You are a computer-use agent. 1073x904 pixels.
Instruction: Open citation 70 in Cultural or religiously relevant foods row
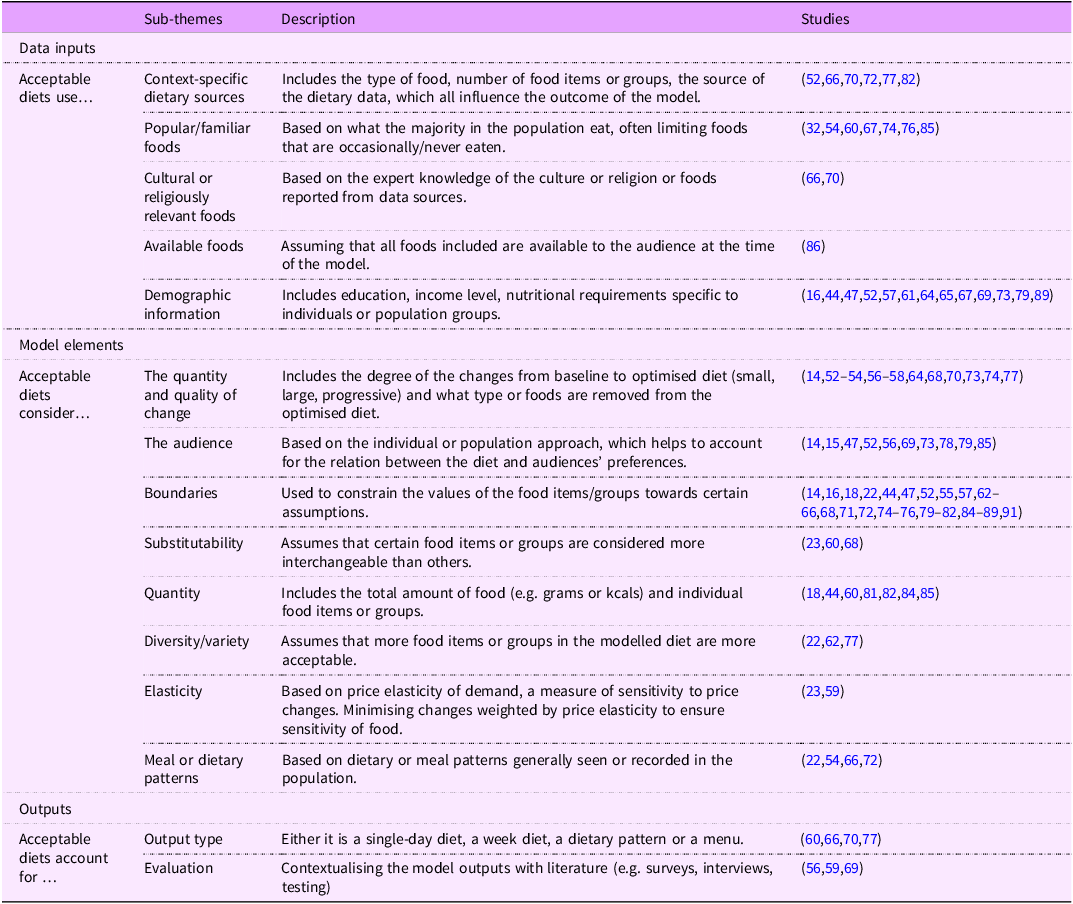832,179
